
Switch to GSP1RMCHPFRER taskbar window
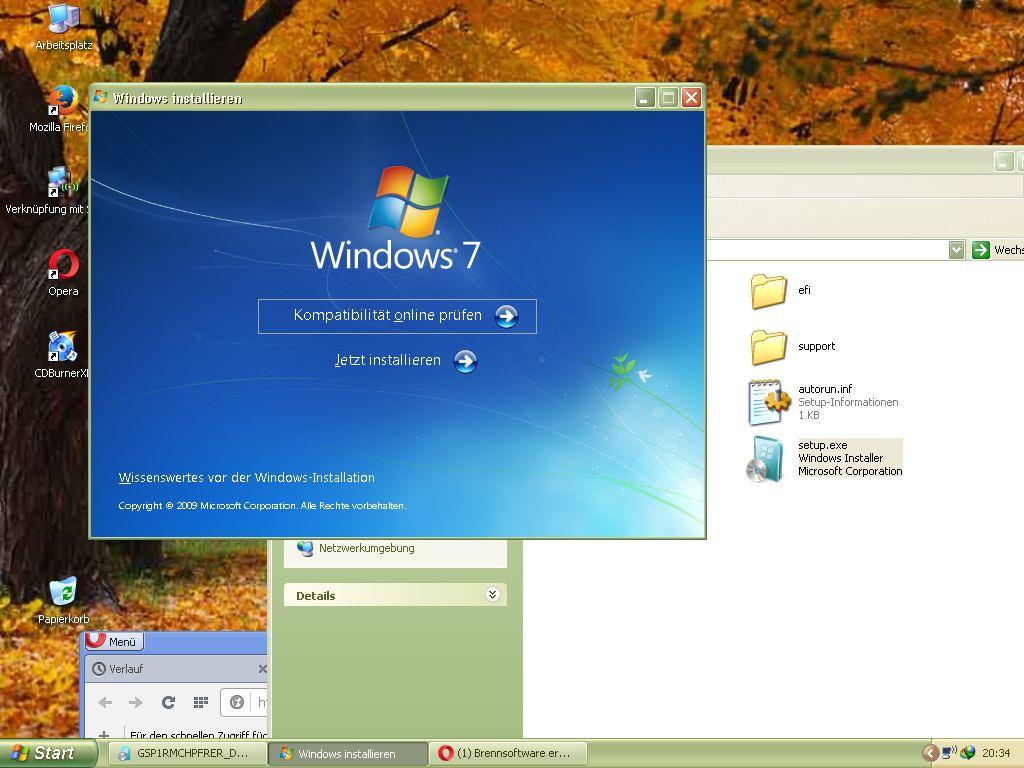click(x=187, y=754)
